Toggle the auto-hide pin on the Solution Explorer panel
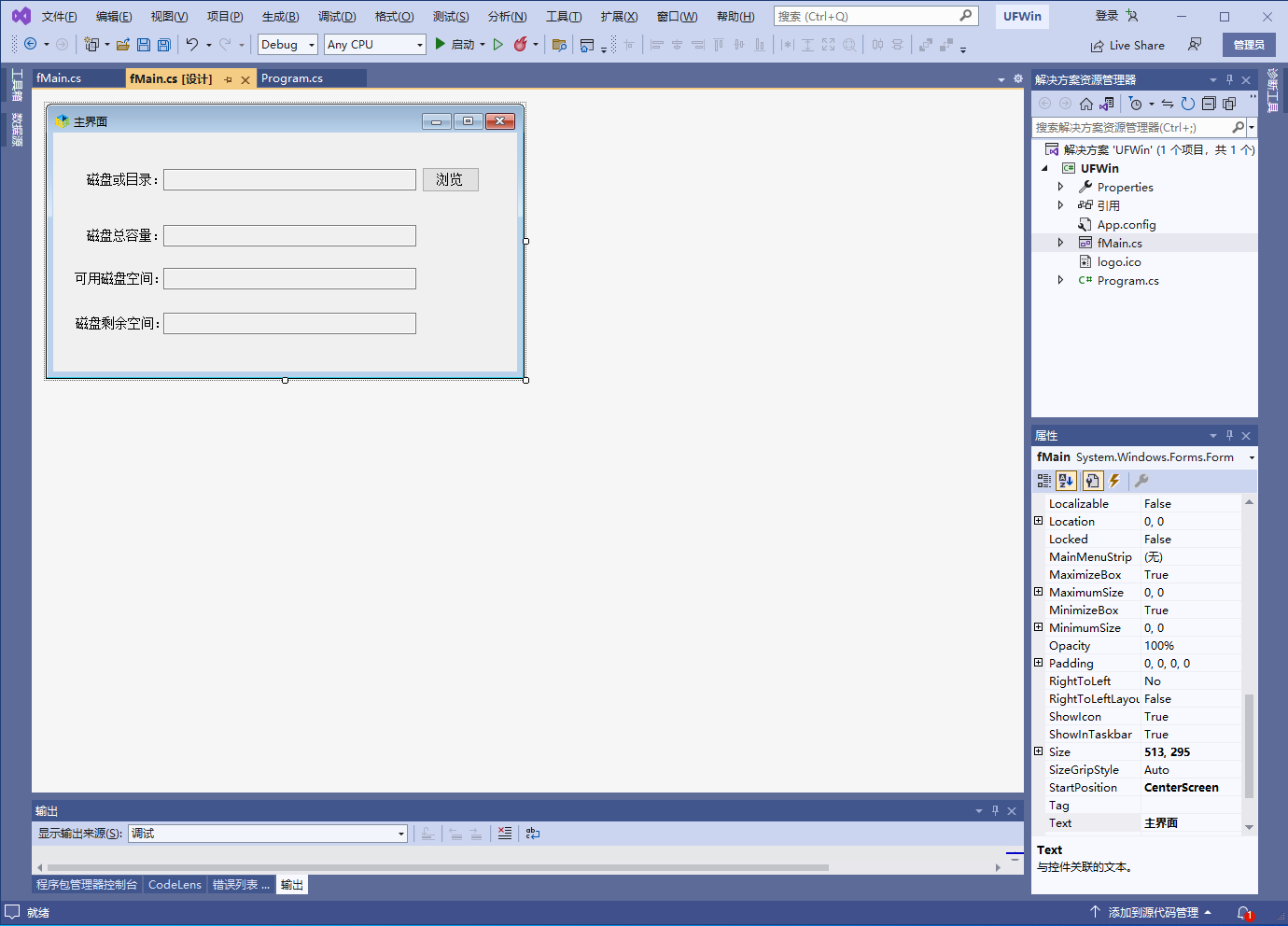Viewport: 1288px width, 926px height. pyautogui.click(x=1229, y=79)
